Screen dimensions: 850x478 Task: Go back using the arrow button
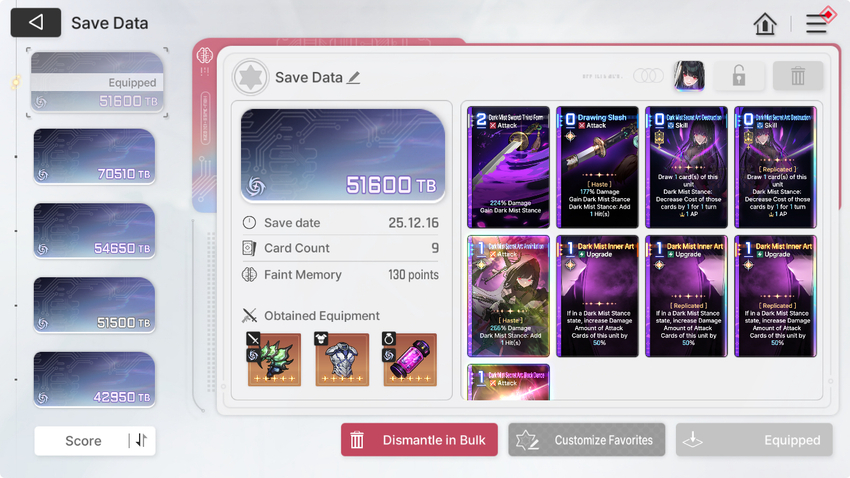pyautogui.click(x=36, y=22)
